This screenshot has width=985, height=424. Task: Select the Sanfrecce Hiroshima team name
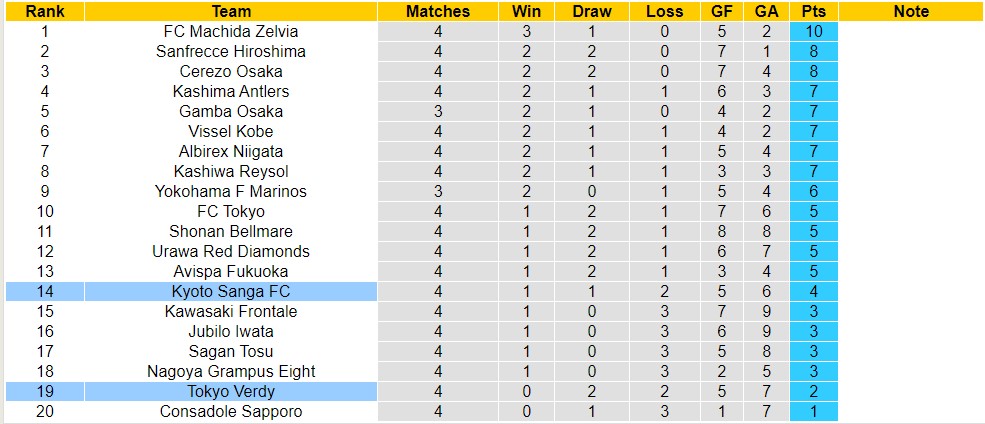click(x=231, y=52)
